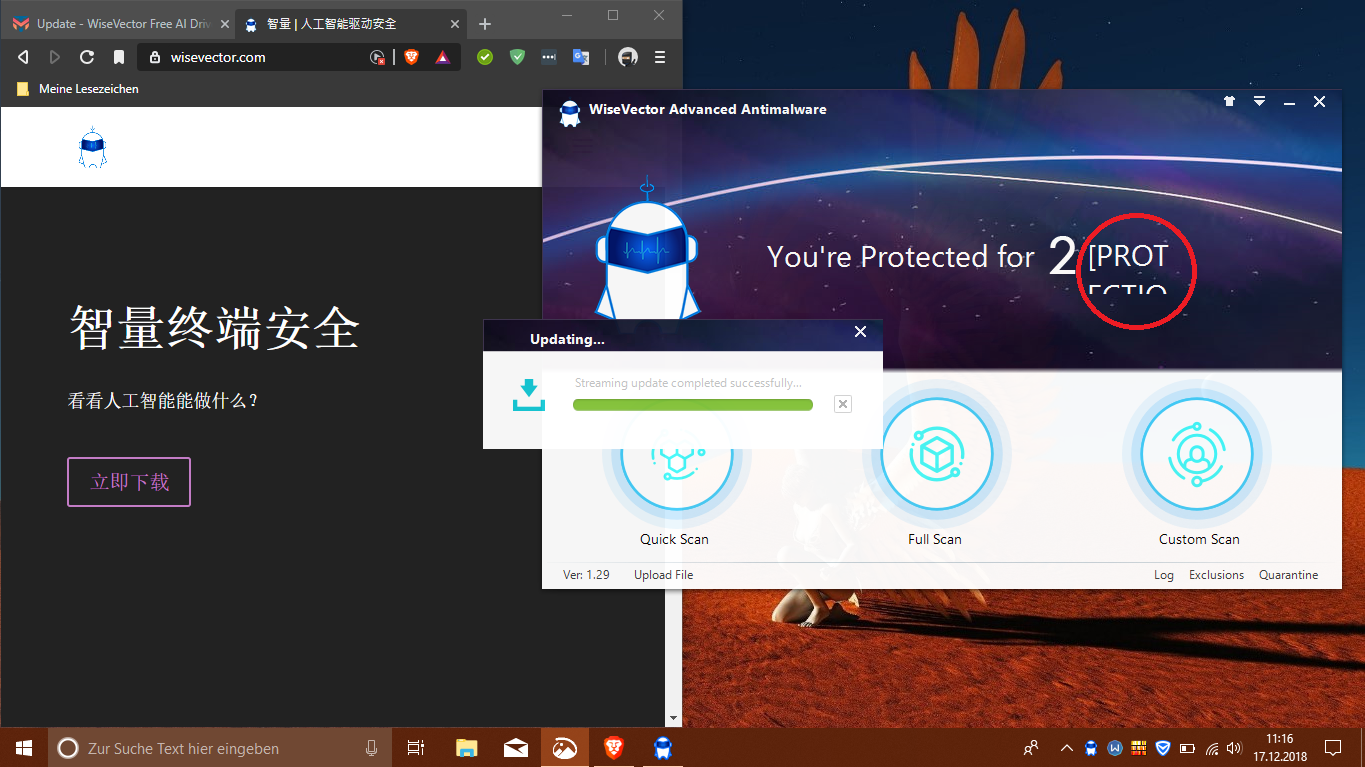Switch to Brave in the taskbar
This screenshot has width=1365, height=767.
click(x=613, y=748)
